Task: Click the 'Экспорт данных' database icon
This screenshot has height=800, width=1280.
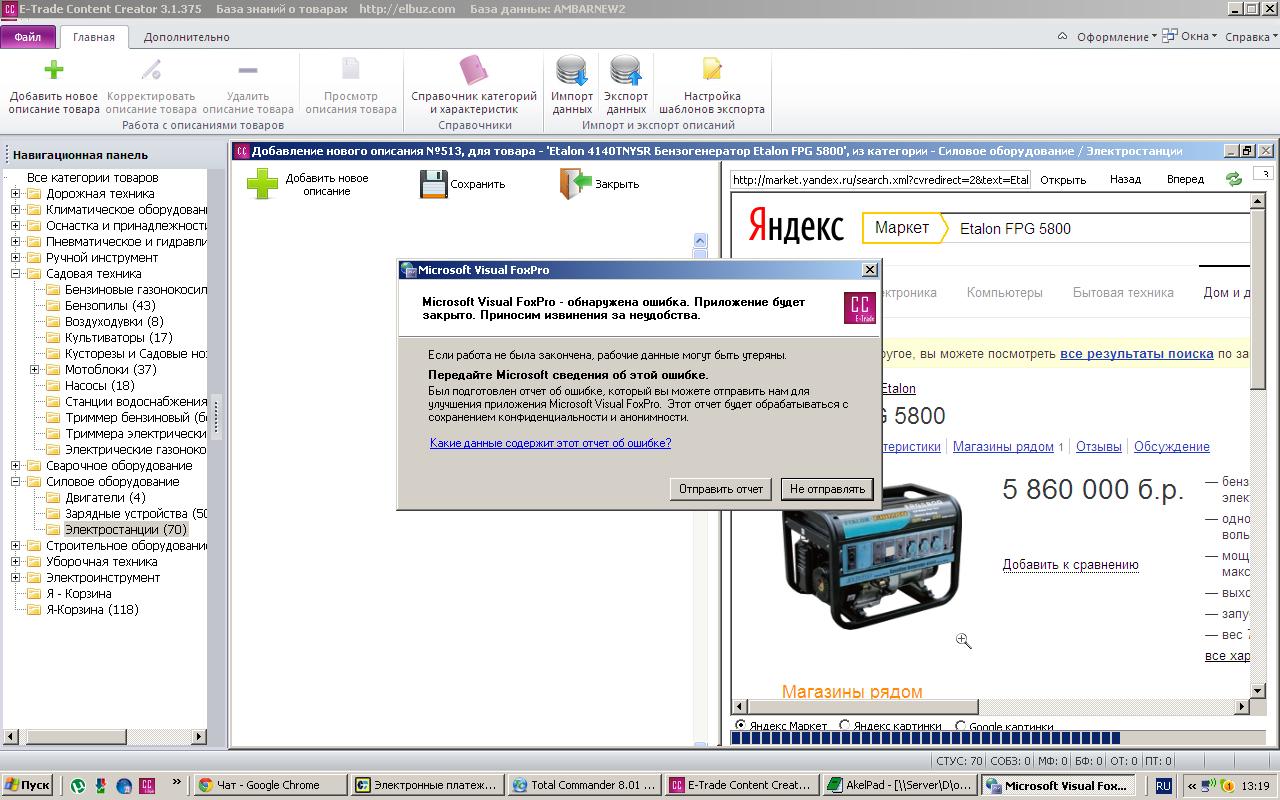Action: [x=626, y=70]
